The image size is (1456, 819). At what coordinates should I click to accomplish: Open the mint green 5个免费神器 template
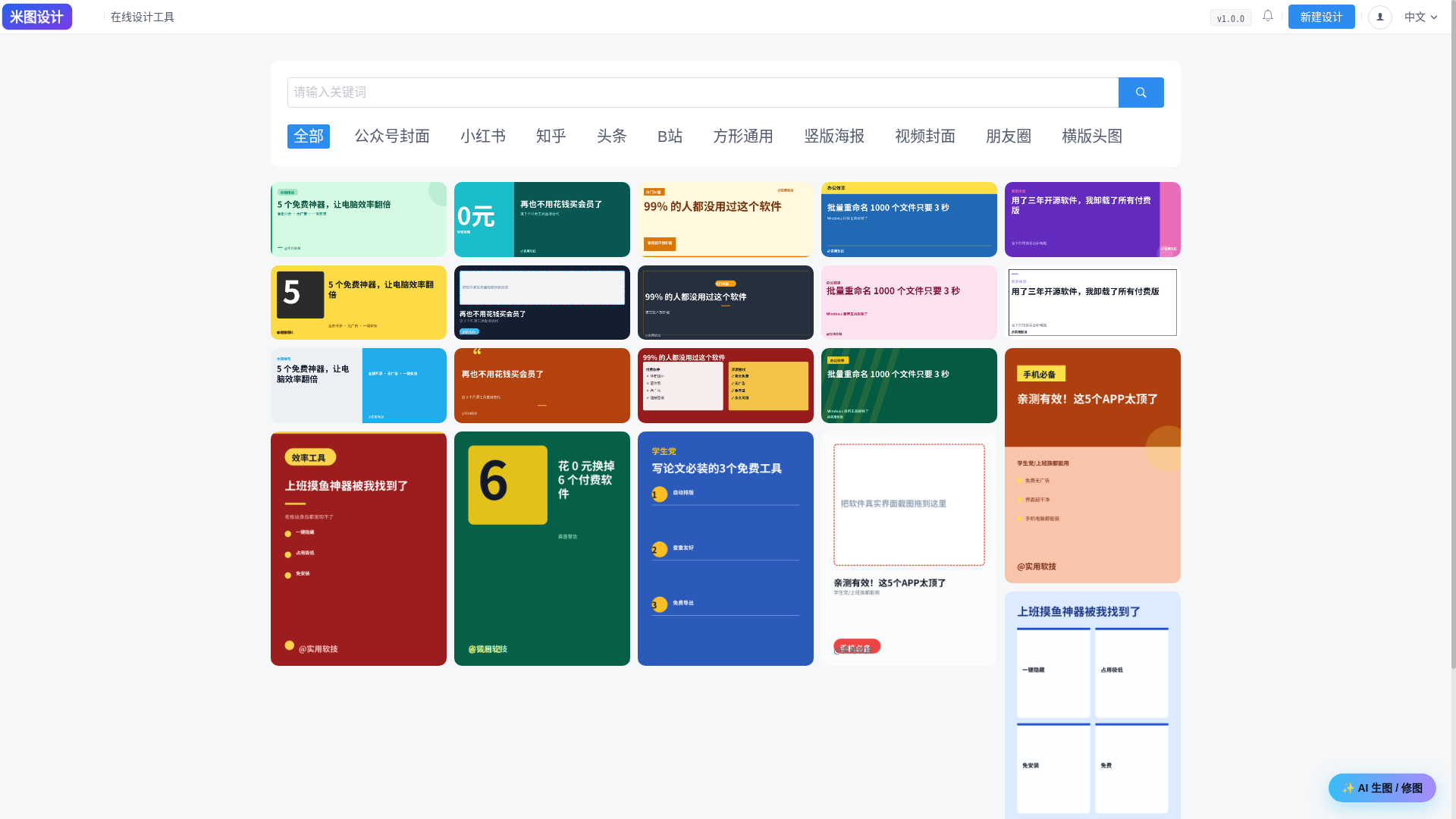click(x=359, y=219)
